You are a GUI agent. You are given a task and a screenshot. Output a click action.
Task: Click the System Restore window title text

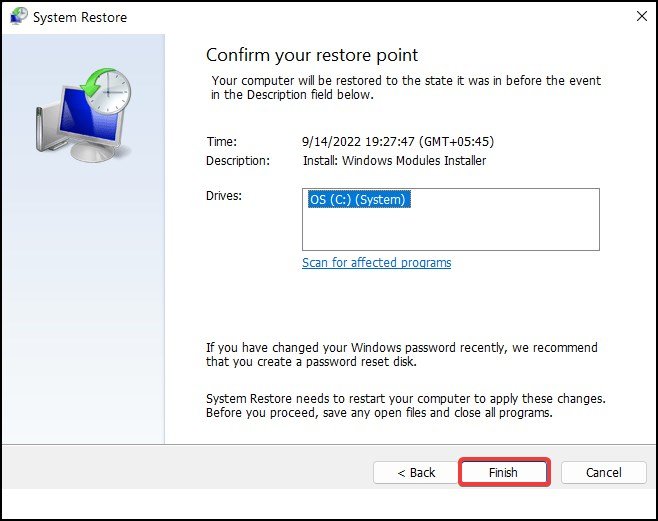[x=80, y=17]
